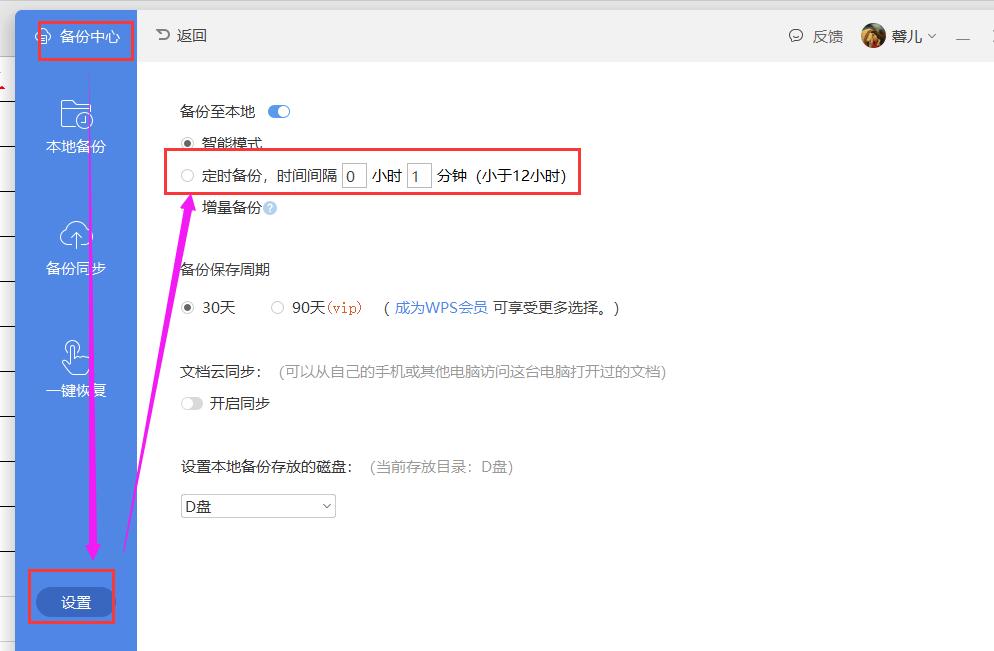994x651 pixels.
Task: Expand the 聲儿 account dropdown menu
Action: tap(912, 35)
